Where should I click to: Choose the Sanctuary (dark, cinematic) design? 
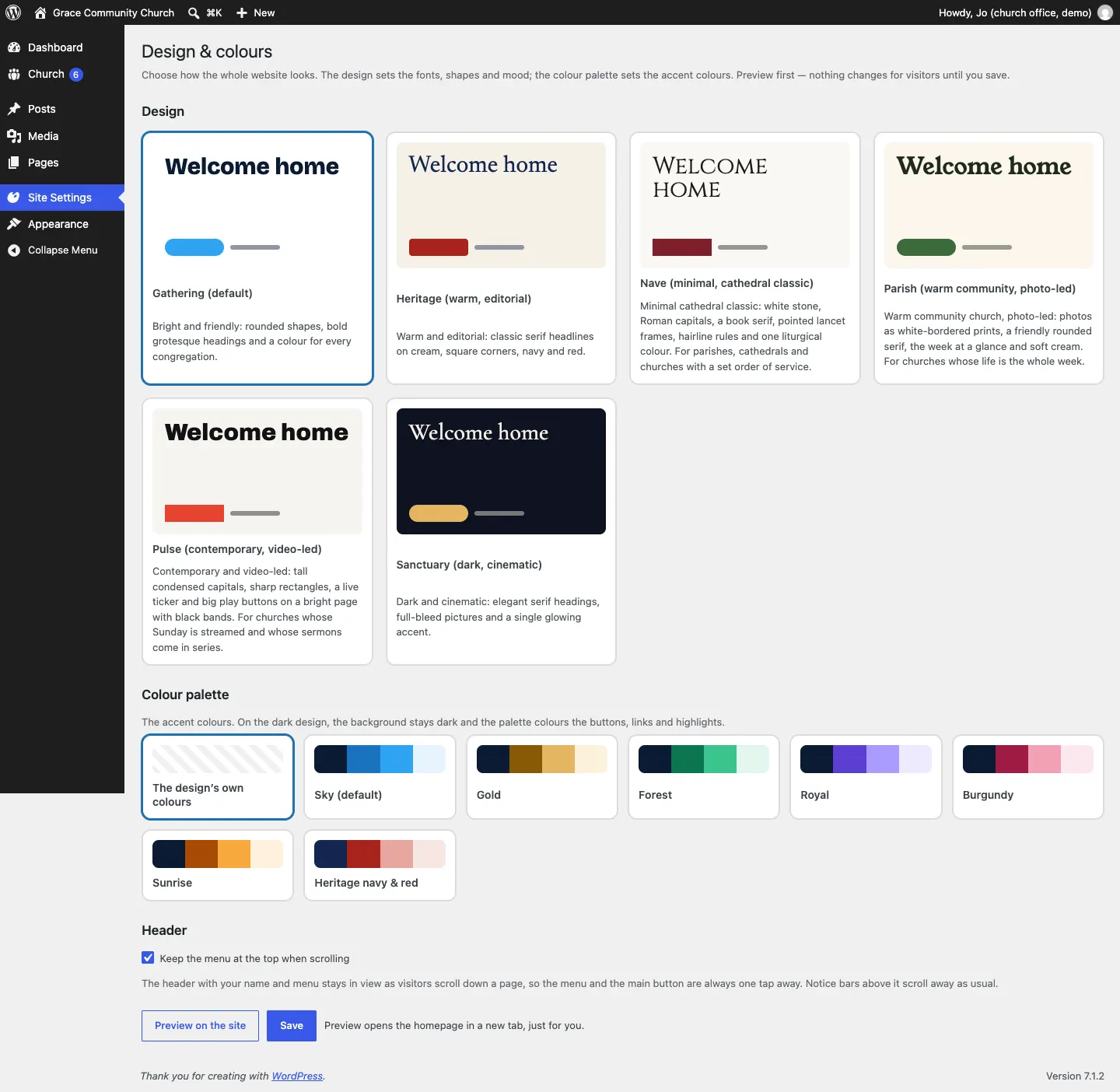(x=501, y=532)
